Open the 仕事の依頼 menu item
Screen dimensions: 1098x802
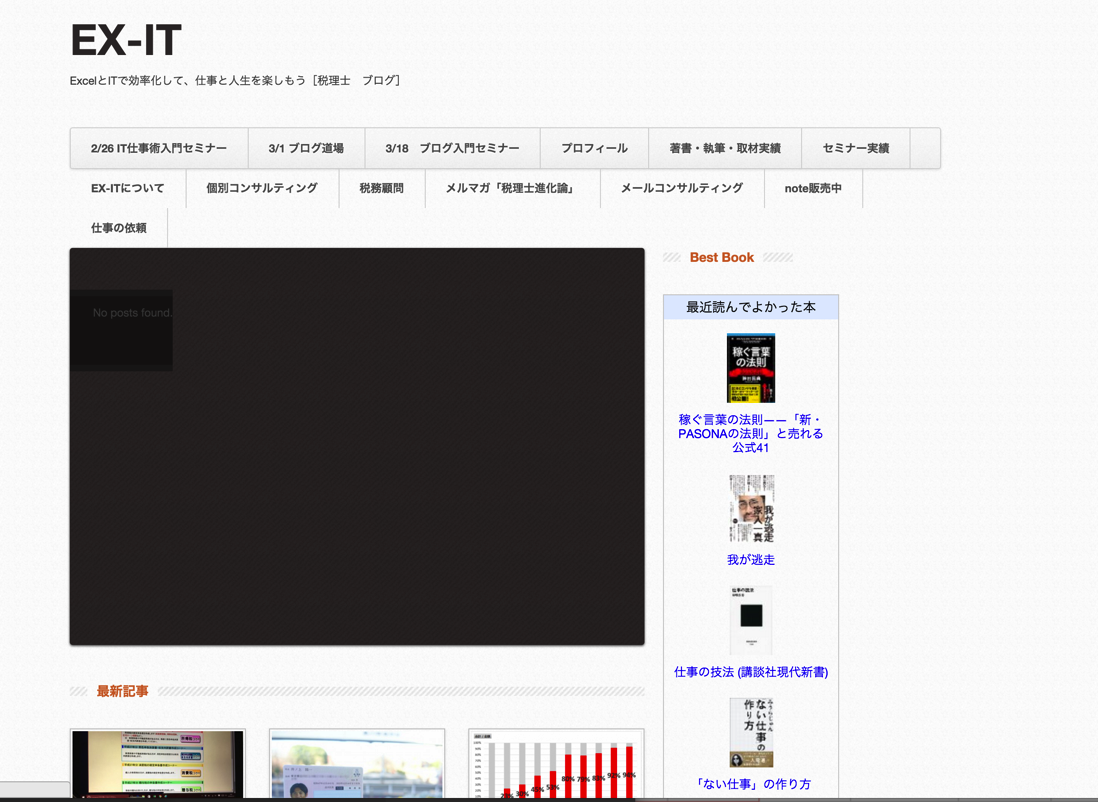pos(118,228)
